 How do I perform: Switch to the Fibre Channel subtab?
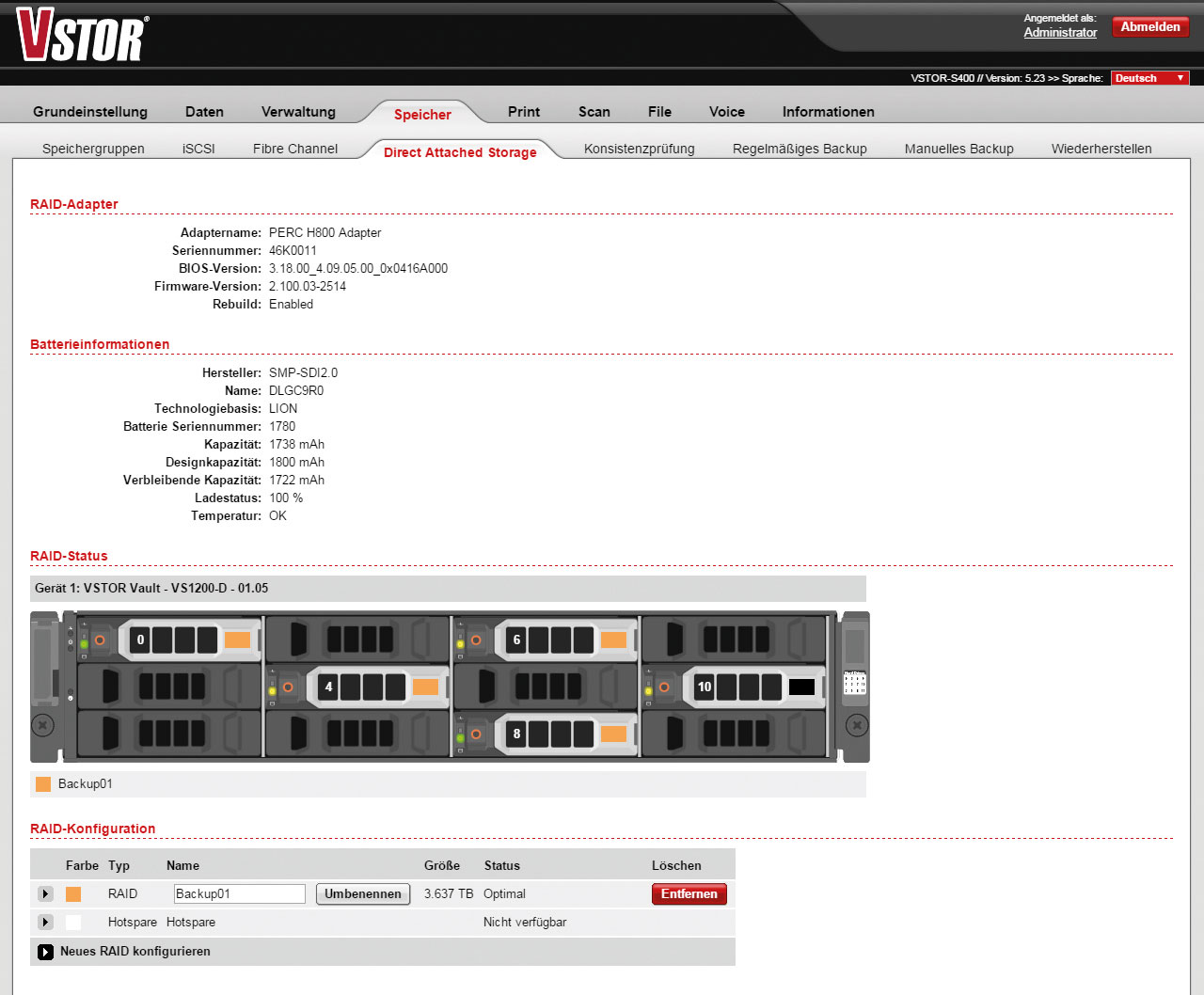(x=295, y=149)
